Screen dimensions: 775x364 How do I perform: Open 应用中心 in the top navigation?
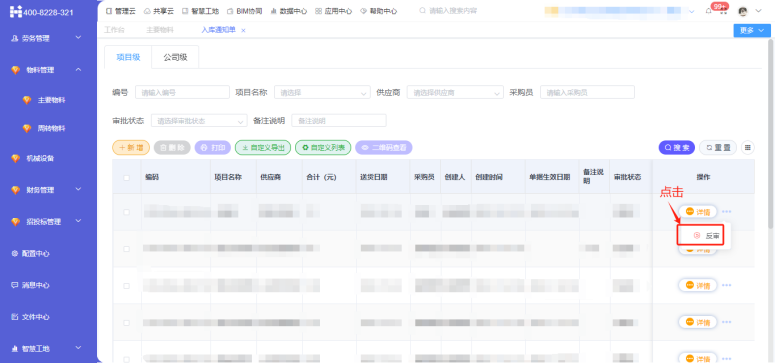pos(334,11)
